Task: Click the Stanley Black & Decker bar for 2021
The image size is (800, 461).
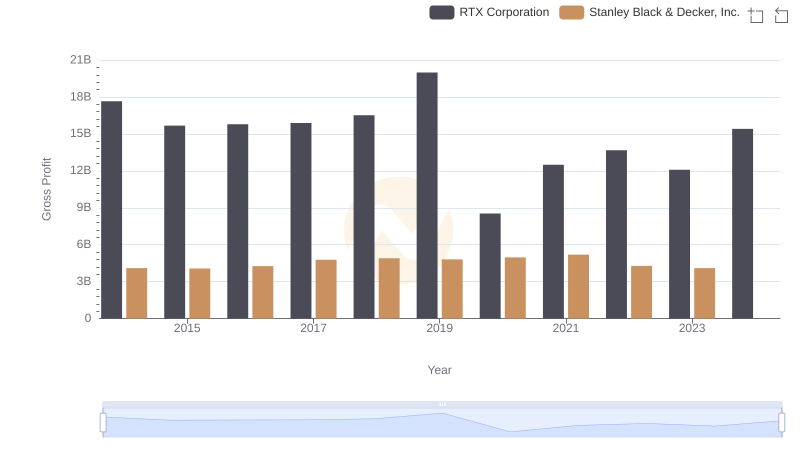Action: (x=579, y=287)
